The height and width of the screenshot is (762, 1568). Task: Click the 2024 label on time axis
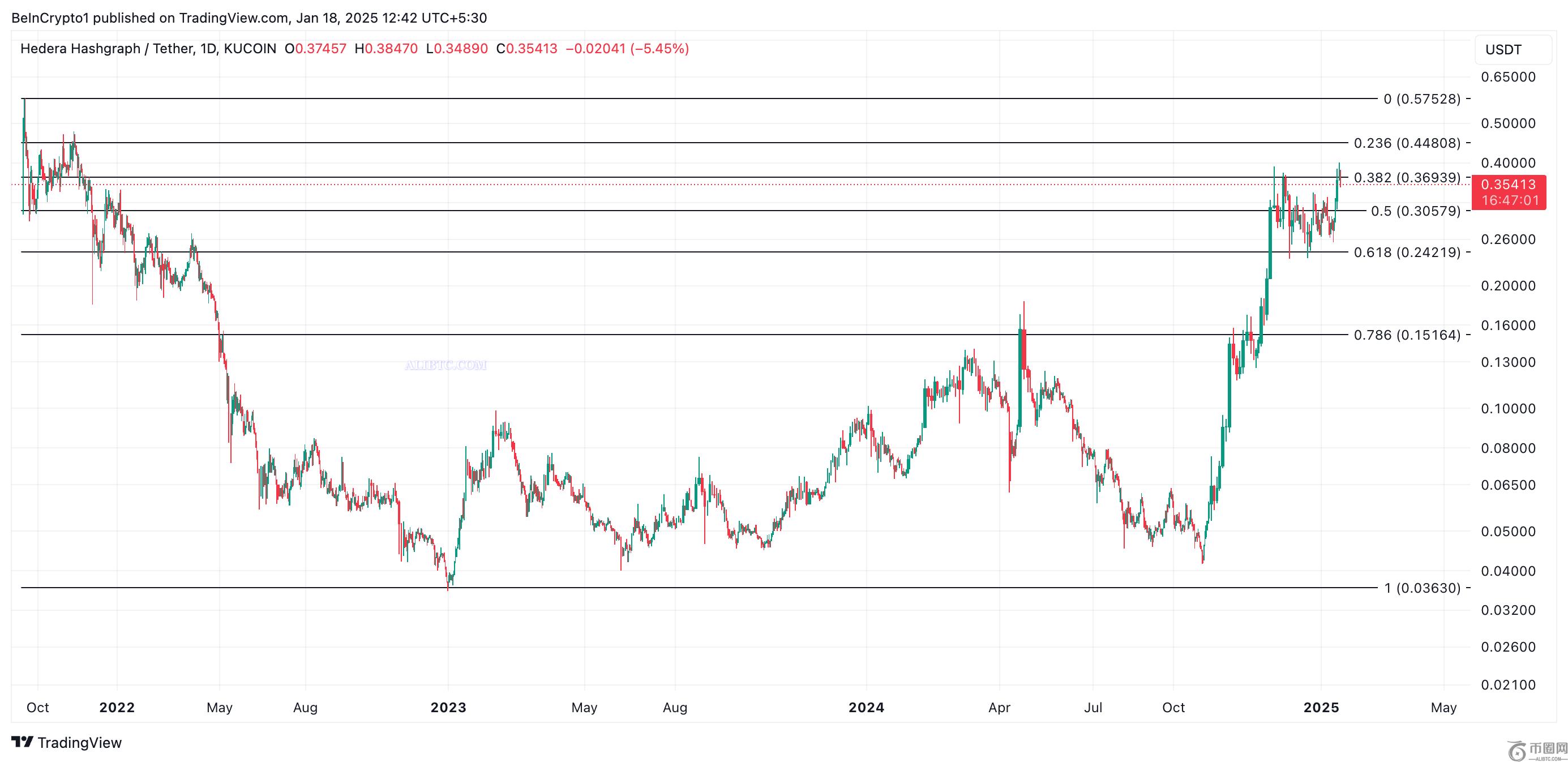pos(866,707)
